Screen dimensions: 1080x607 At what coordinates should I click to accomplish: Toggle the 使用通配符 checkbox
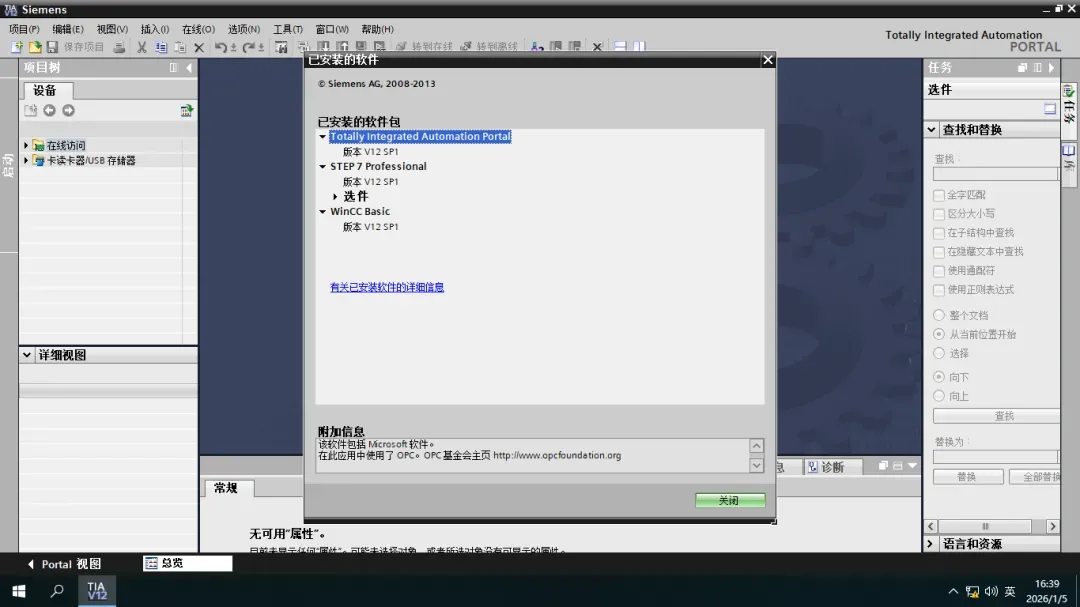coord(939,271)
